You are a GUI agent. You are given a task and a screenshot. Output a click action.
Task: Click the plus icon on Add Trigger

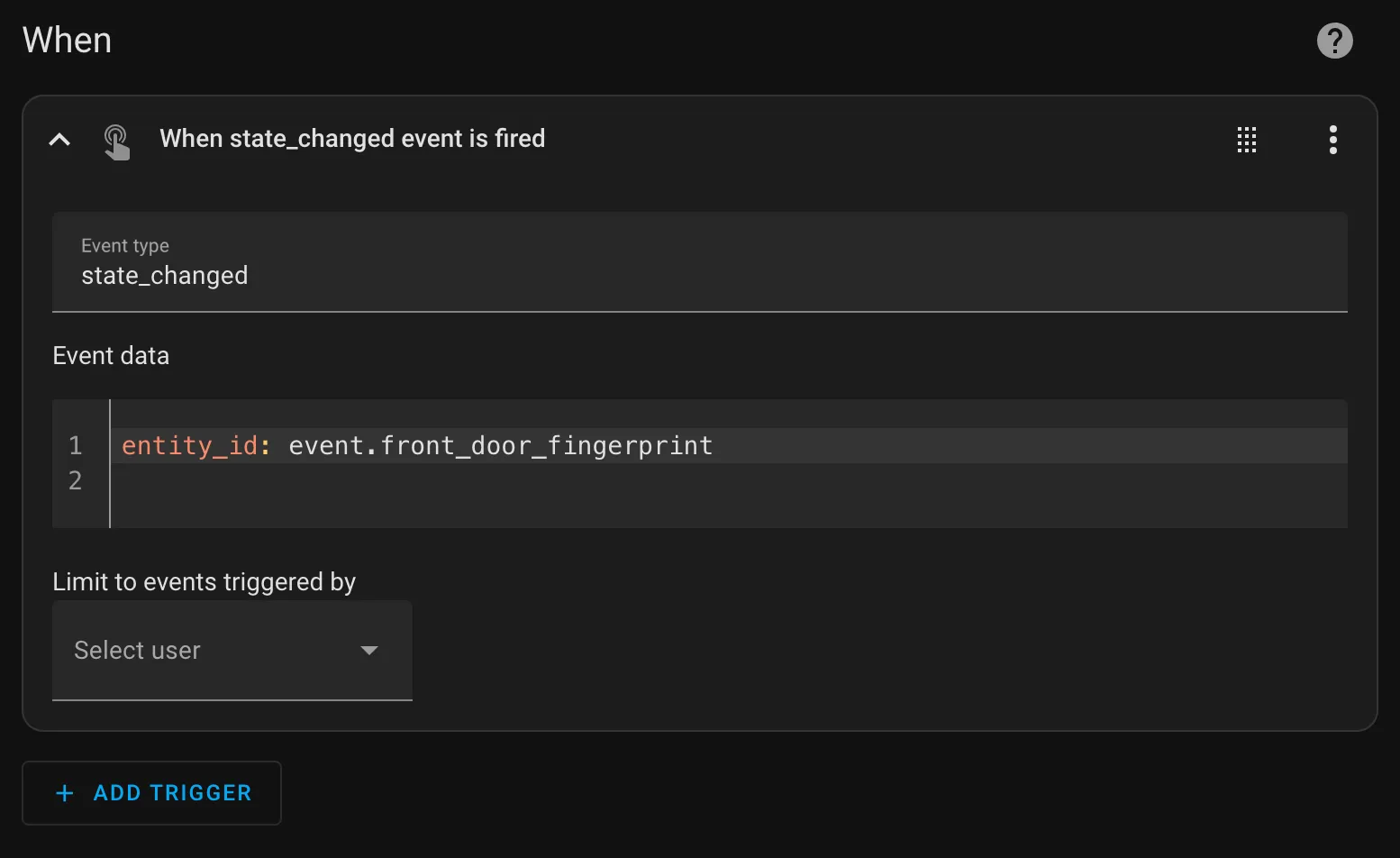point(64,793)
